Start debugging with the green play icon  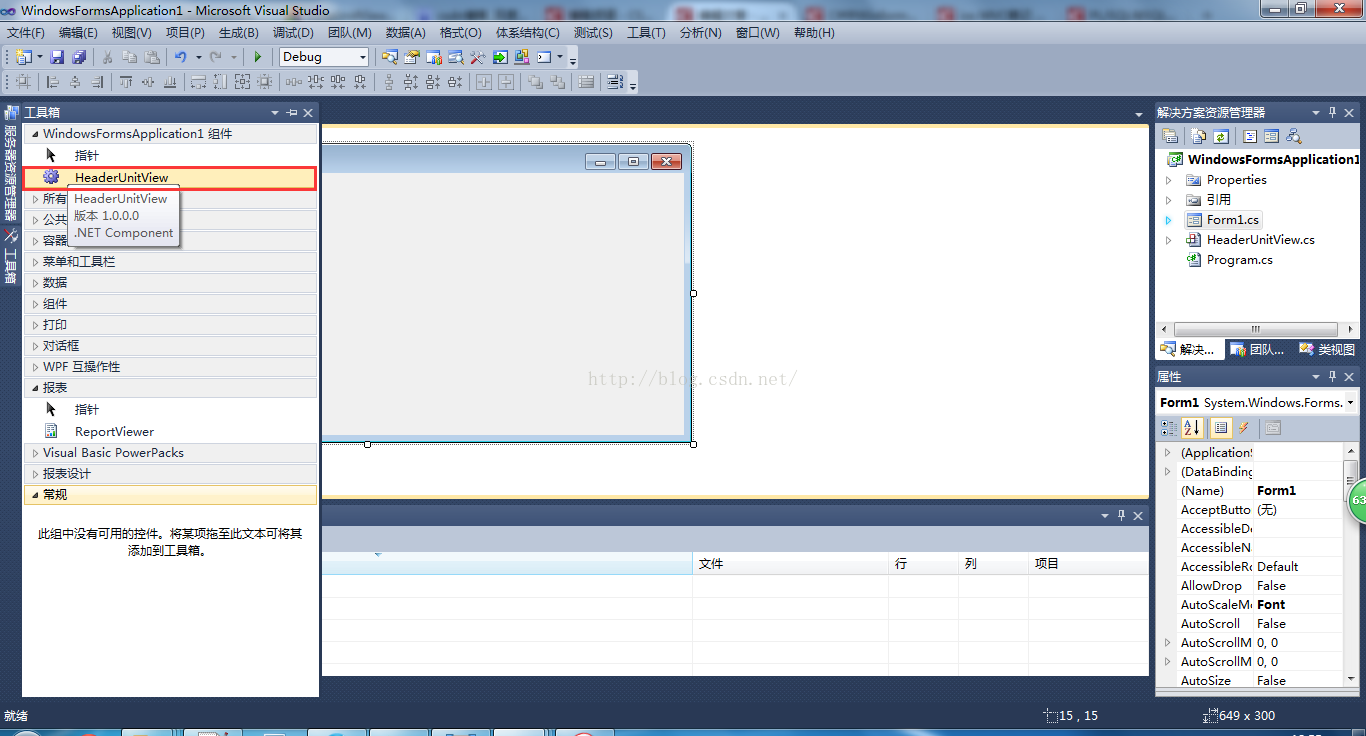click(x=258, y=57)
